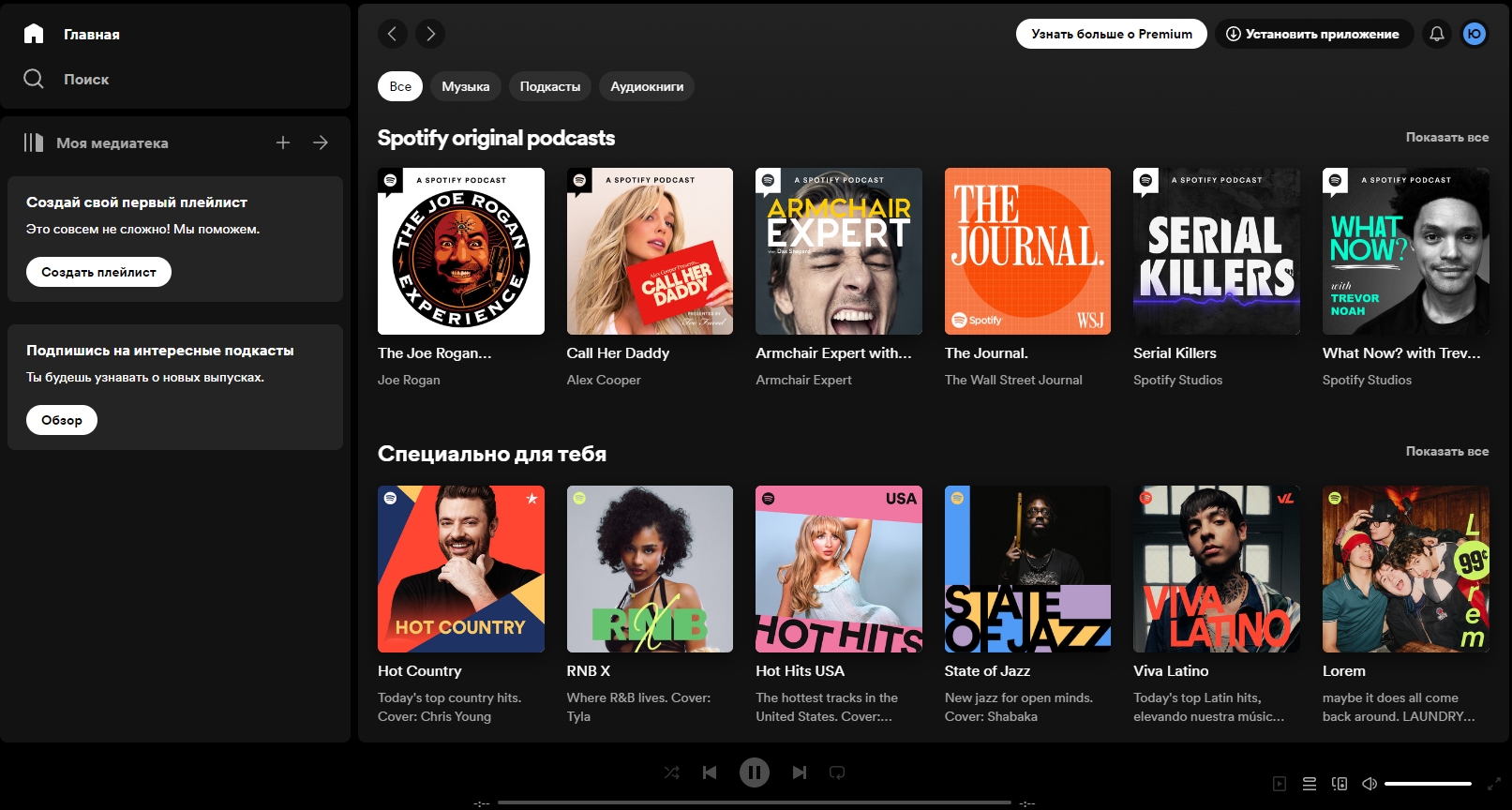Select the Все filter chip
1512x810 pixels.
[x=400, y=86]
